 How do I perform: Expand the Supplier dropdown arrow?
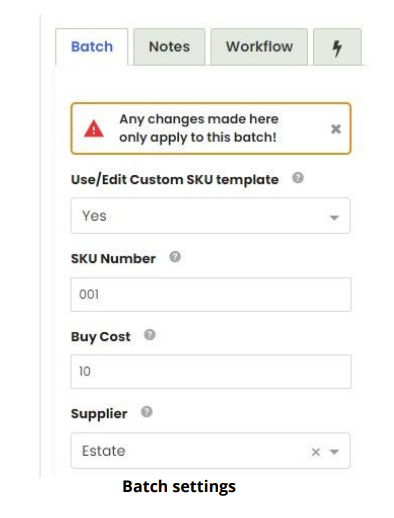[334, 452]
